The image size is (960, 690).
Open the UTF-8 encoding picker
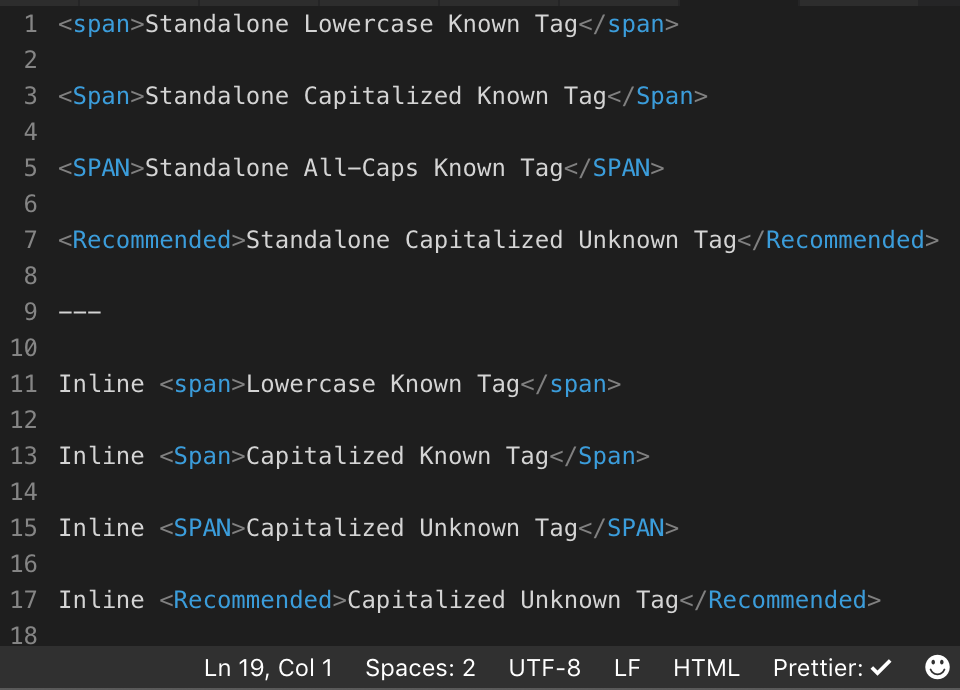point(545,667)
